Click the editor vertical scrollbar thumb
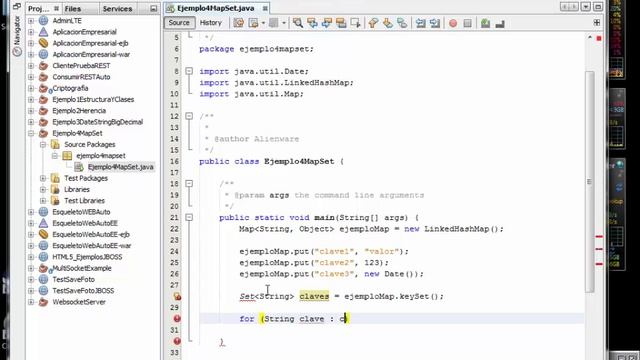The height and width of the screenshot is (360, 640). tap(589, 182)
